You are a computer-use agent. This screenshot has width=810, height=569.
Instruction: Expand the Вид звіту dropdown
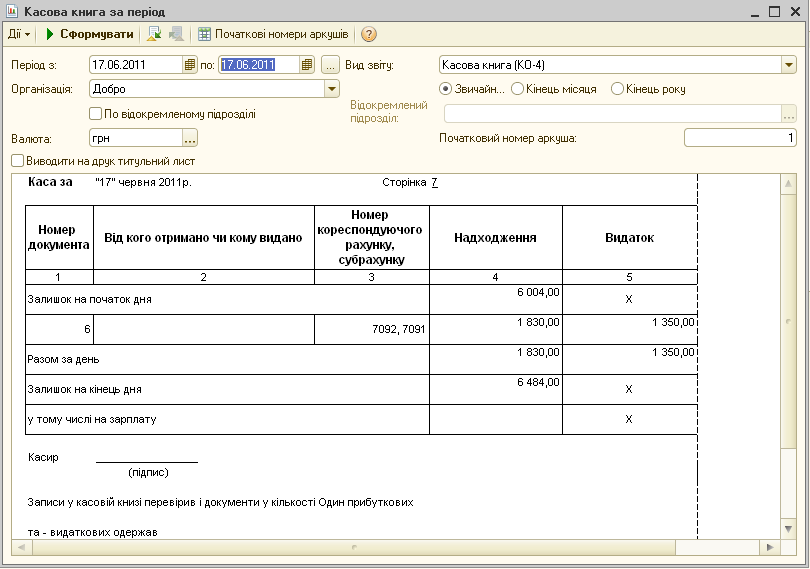[788, 65]
